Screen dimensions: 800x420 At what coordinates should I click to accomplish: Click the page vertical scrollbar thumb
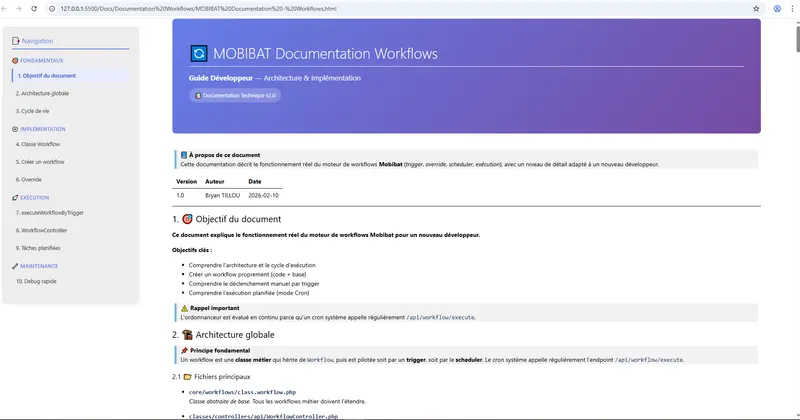click(x=796, y=39)
